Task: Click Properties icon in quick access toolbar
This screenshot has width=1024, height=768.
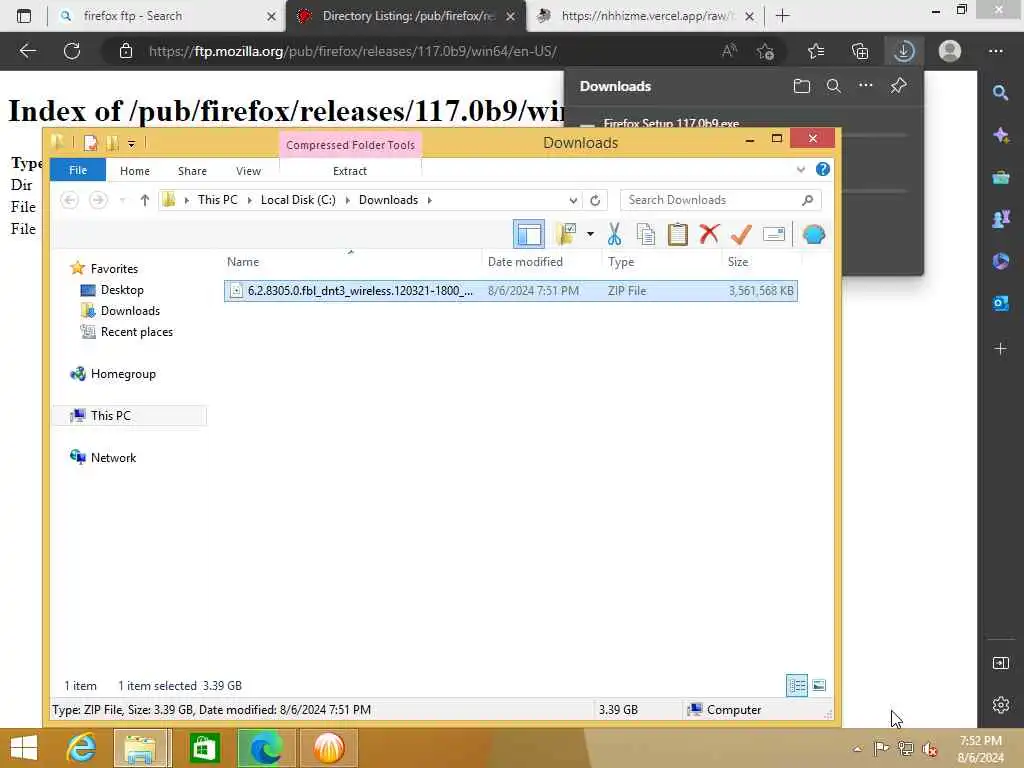Action: [x=90, y=143]
